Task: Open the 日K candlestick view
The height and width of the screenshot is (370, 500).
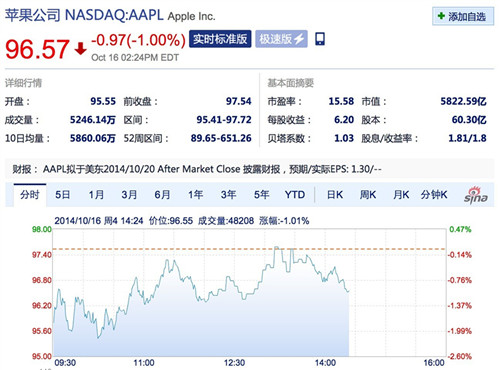Action: [x=335, y=195]
